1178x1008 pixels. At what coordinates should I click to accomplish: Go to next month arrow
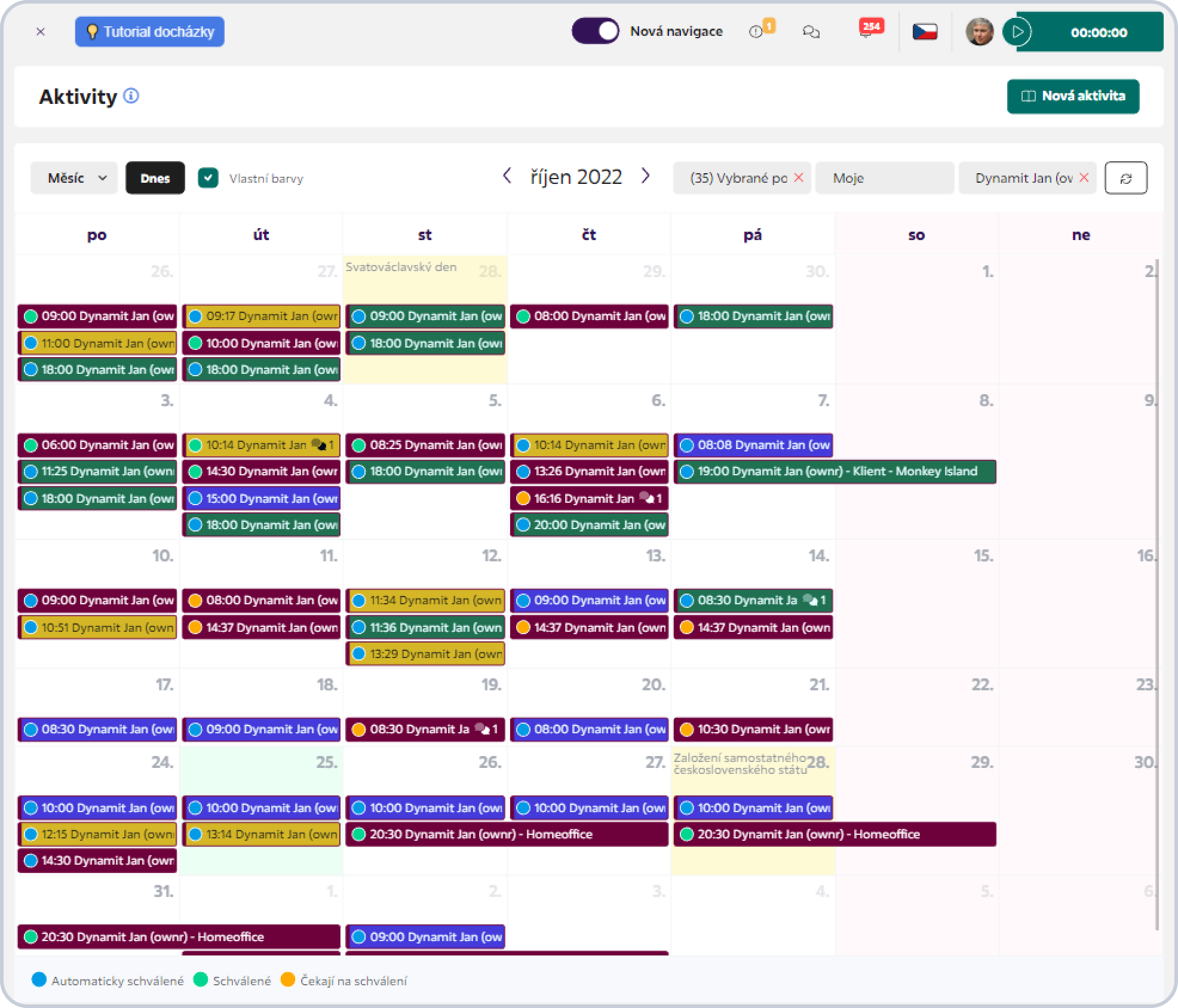(645, 176)
